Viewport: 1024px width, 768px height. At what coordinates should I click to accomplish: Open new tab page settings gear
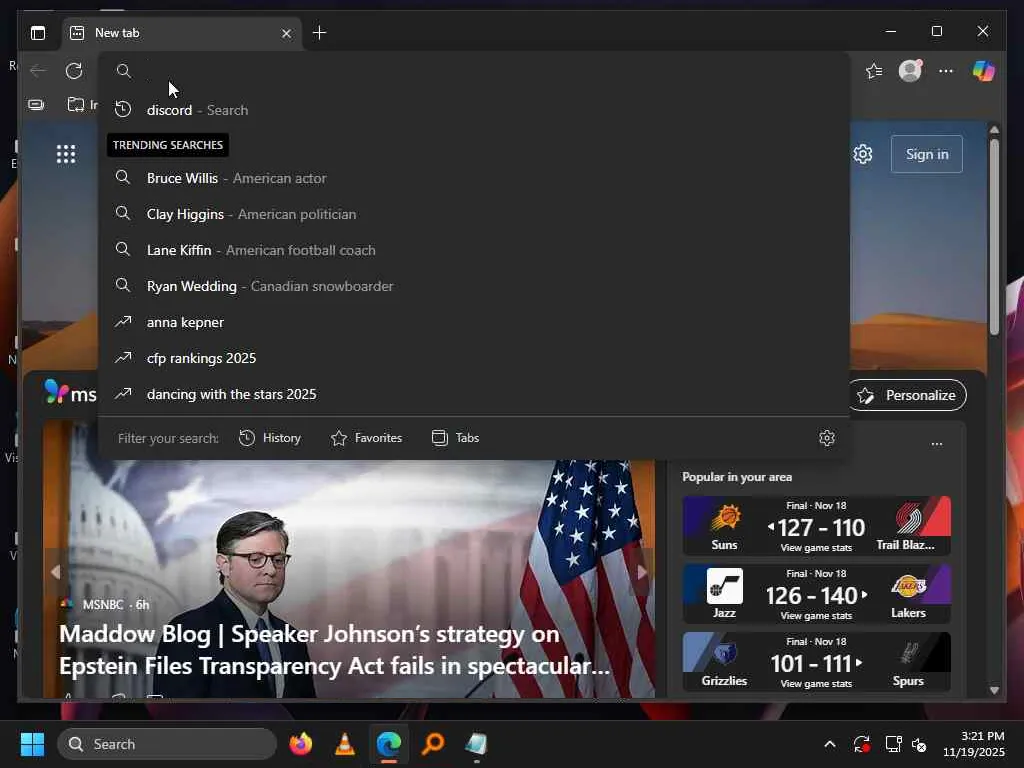(x=863, y=154)
